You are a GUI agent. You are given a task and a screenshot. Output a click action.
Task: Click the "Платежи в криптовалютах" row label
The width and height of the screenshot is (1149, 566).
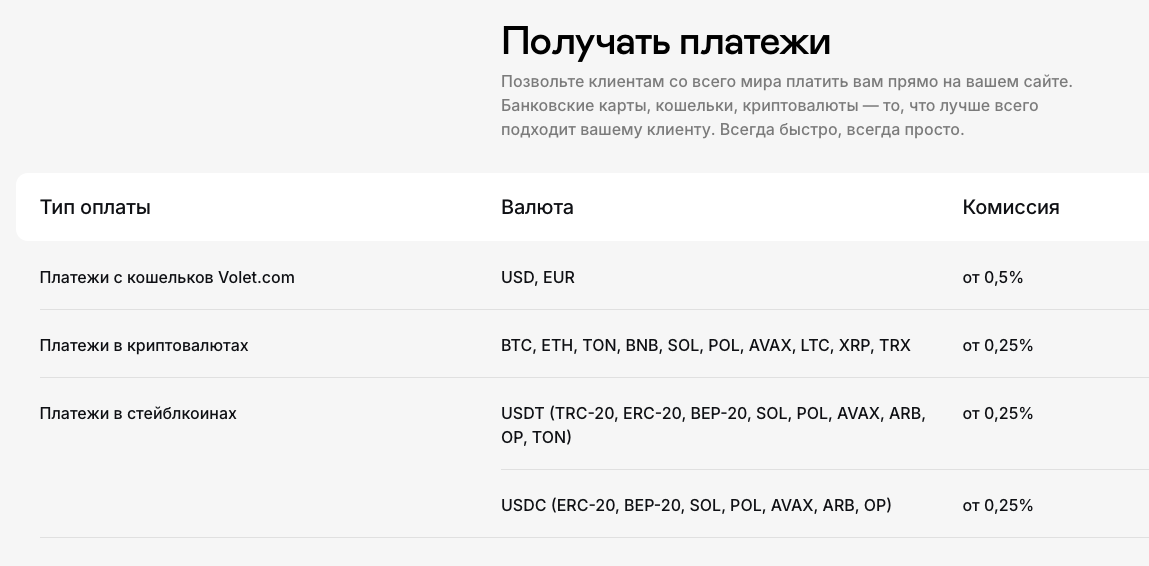coord(144,346)
